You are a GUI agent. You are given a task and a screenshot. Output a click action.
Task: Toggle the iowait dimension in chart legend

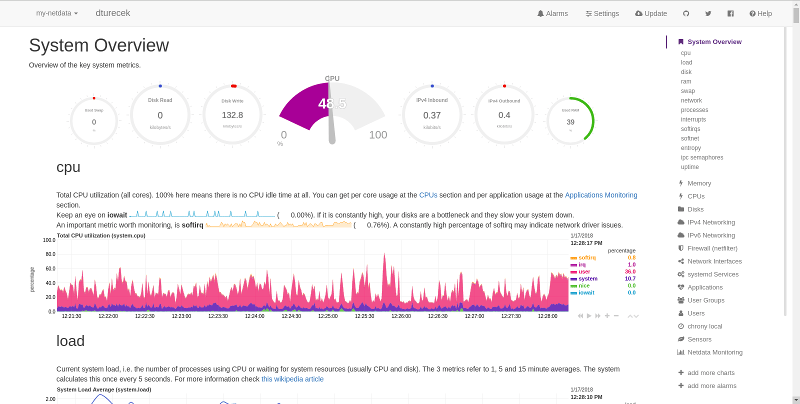[x=586, y=292]
